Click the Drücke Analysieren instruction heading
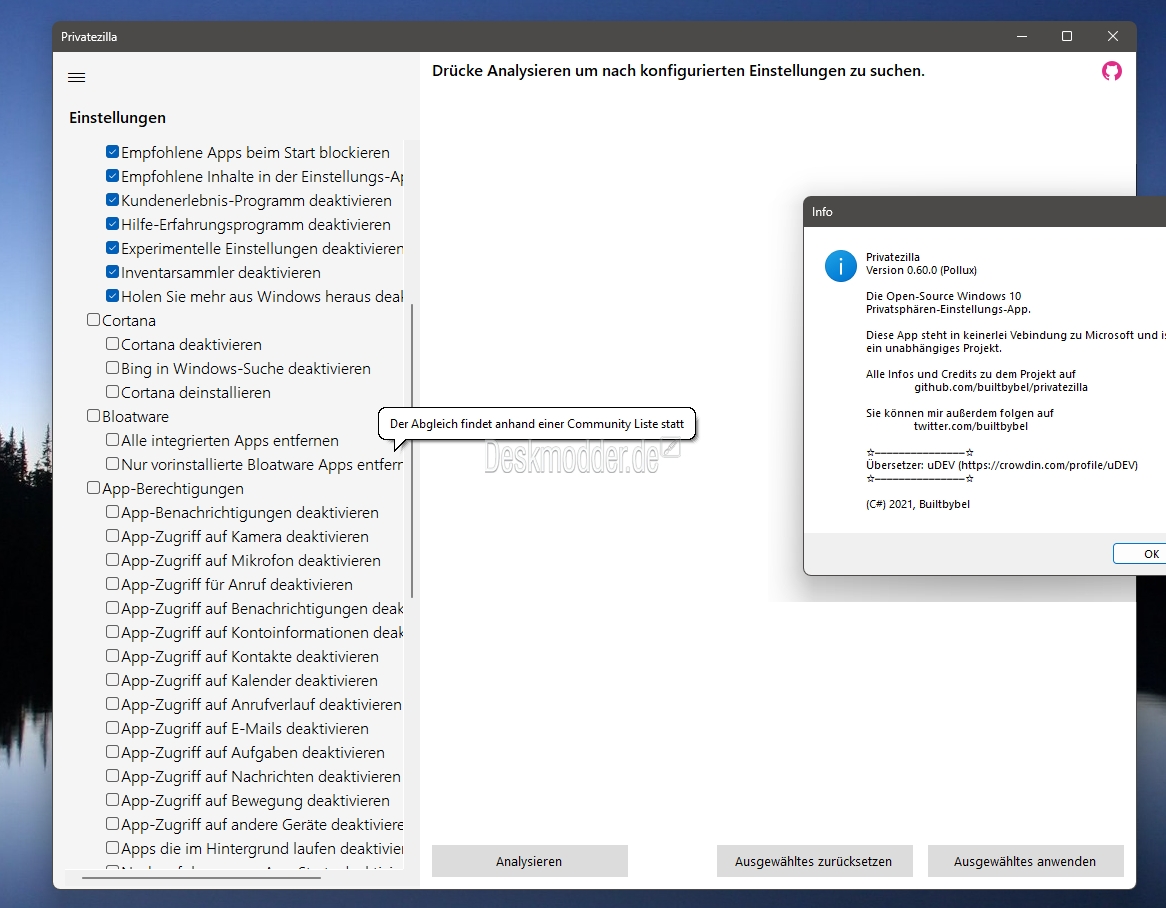The height and width of the screenshot is (908, 1166). tap(678, 71)
